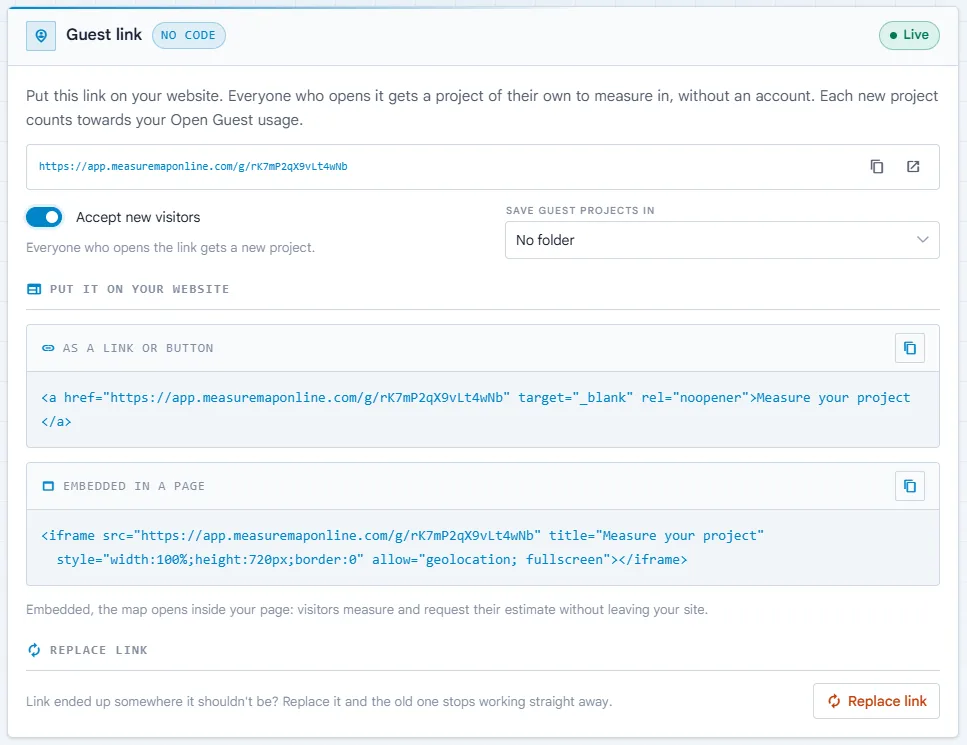Screen dimensions: 967x745
Task: Open guest link in new tab
Action: click(913, 167)
